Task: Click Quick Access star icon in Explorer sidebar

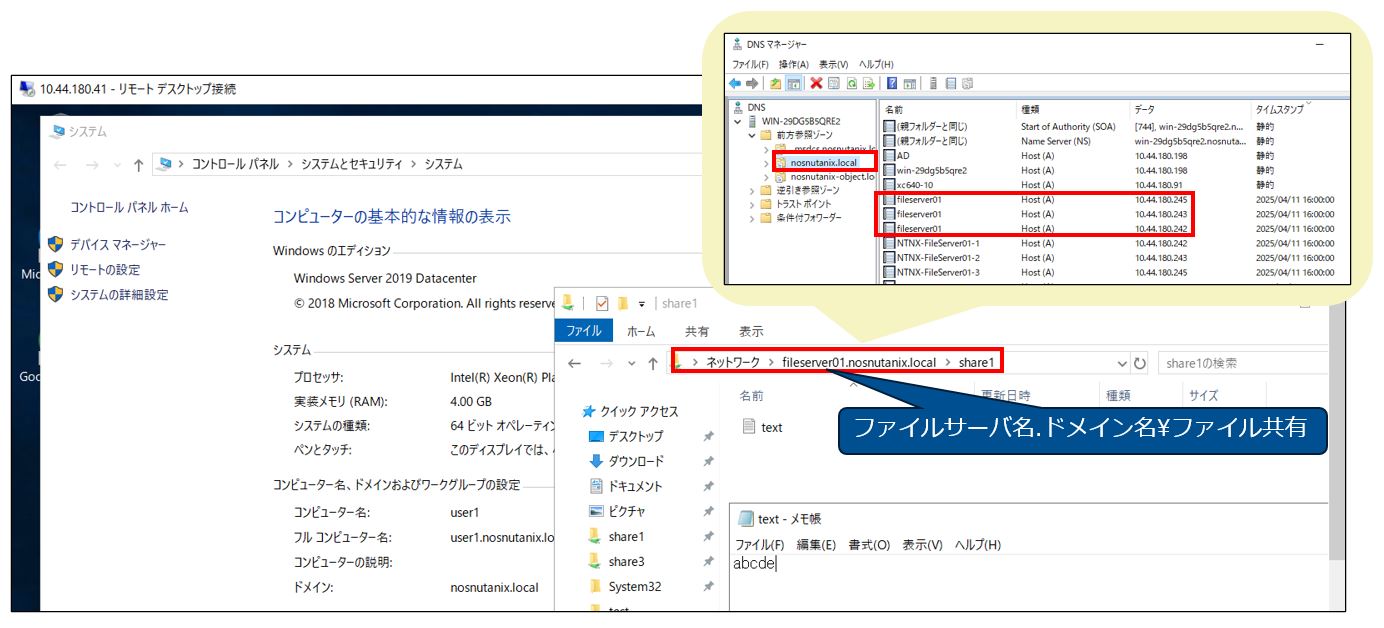Action: click(x=589, y=411)
